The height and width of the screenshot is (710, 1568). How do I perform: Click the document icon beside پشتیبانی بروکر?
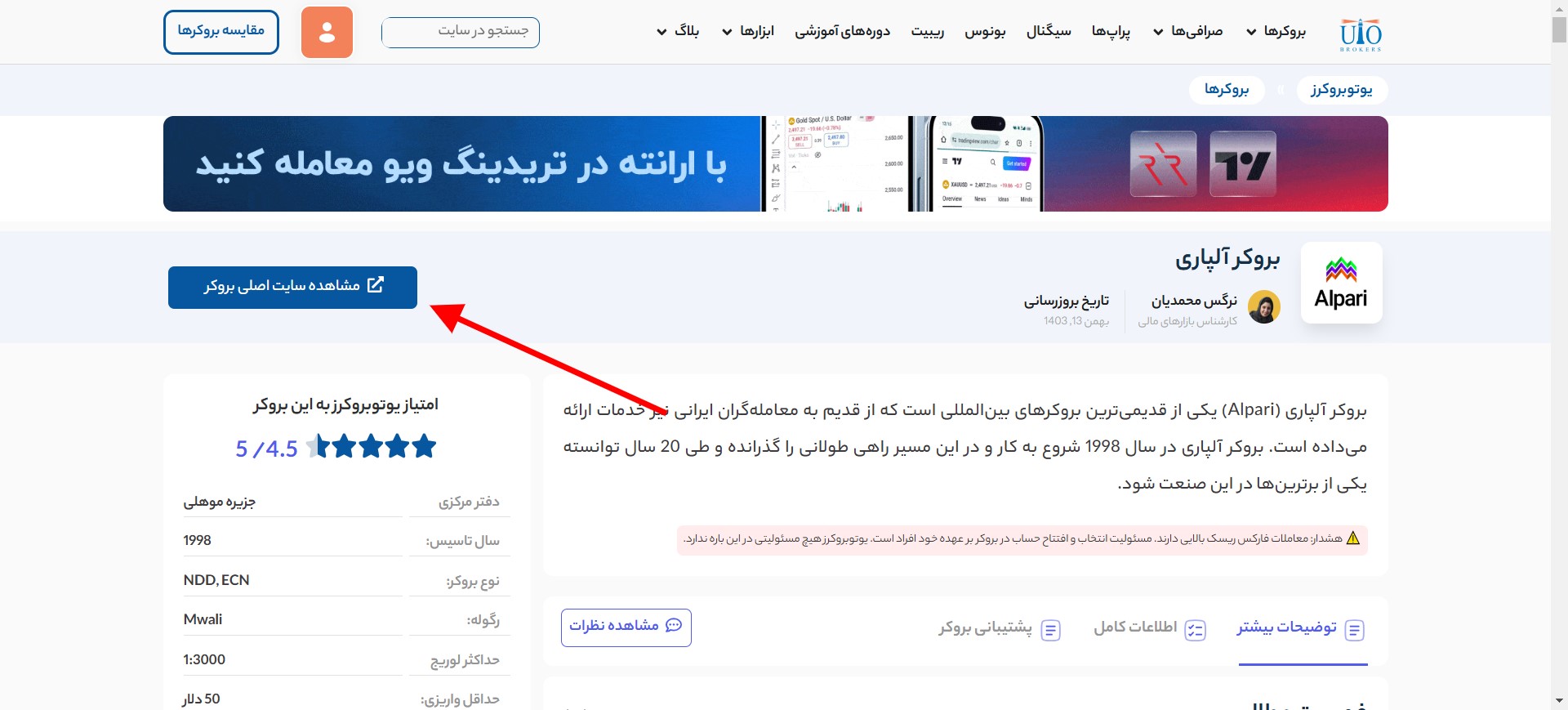tap(1051, 630)
